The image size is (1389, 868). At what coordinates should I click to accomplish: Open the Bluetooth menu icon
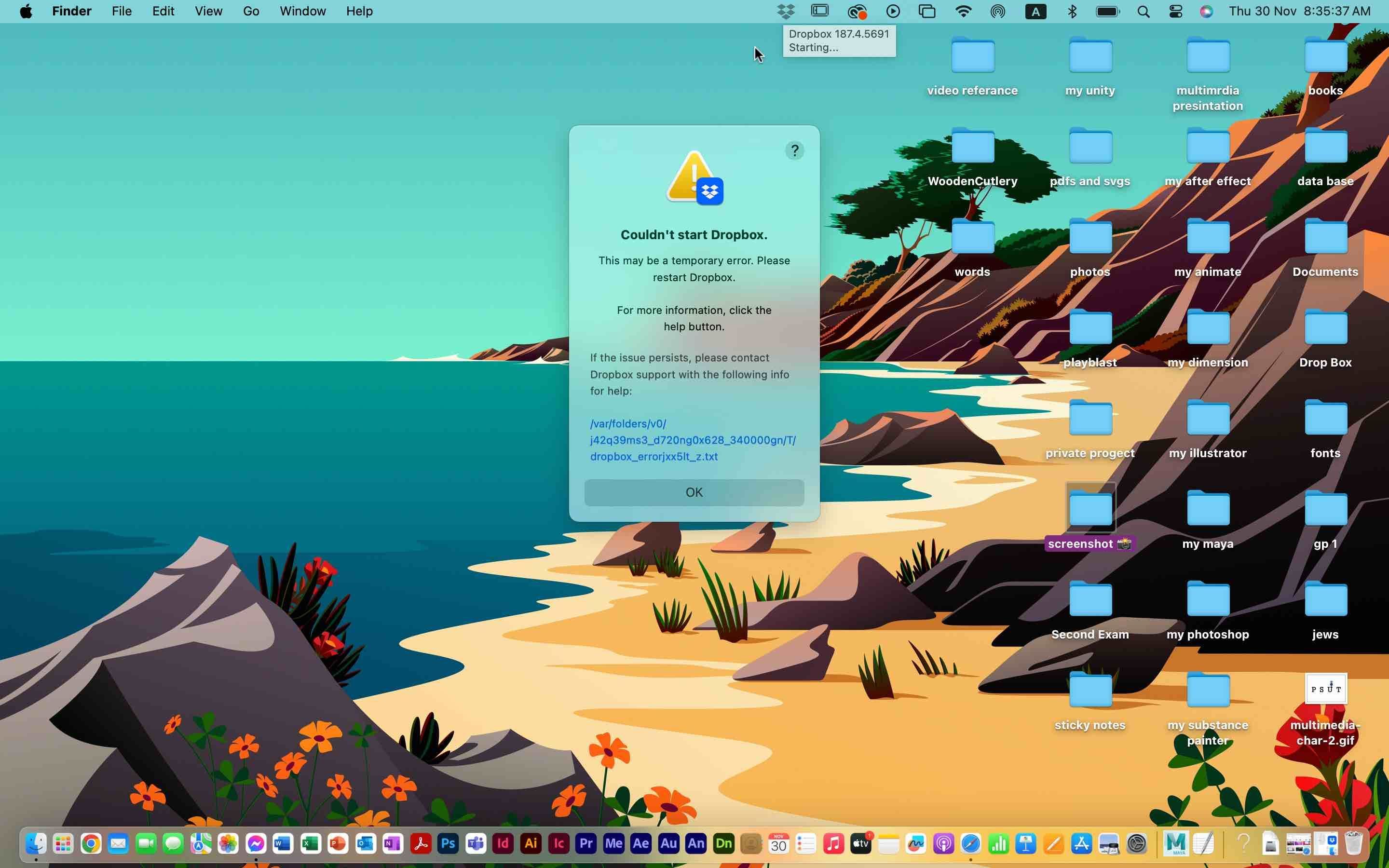[x=1074, y=11]
